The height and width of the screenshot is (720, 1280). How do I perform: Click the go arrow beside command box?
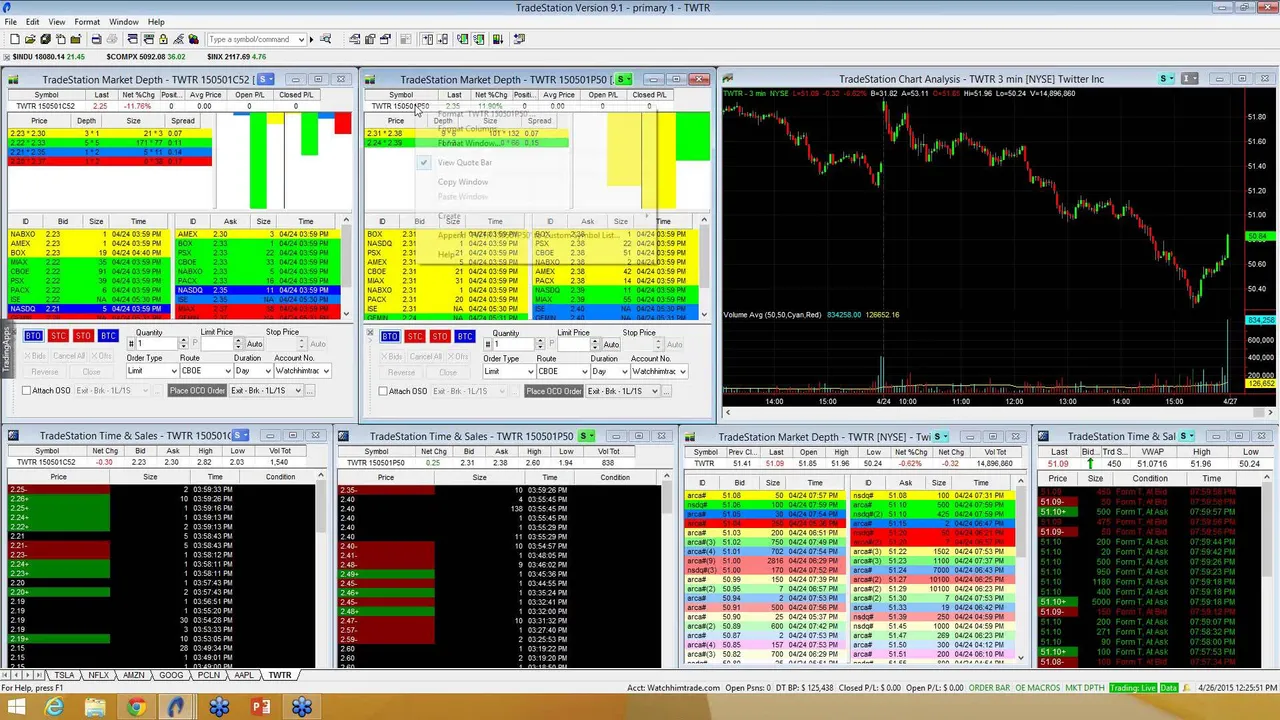(x=312, y=39)
